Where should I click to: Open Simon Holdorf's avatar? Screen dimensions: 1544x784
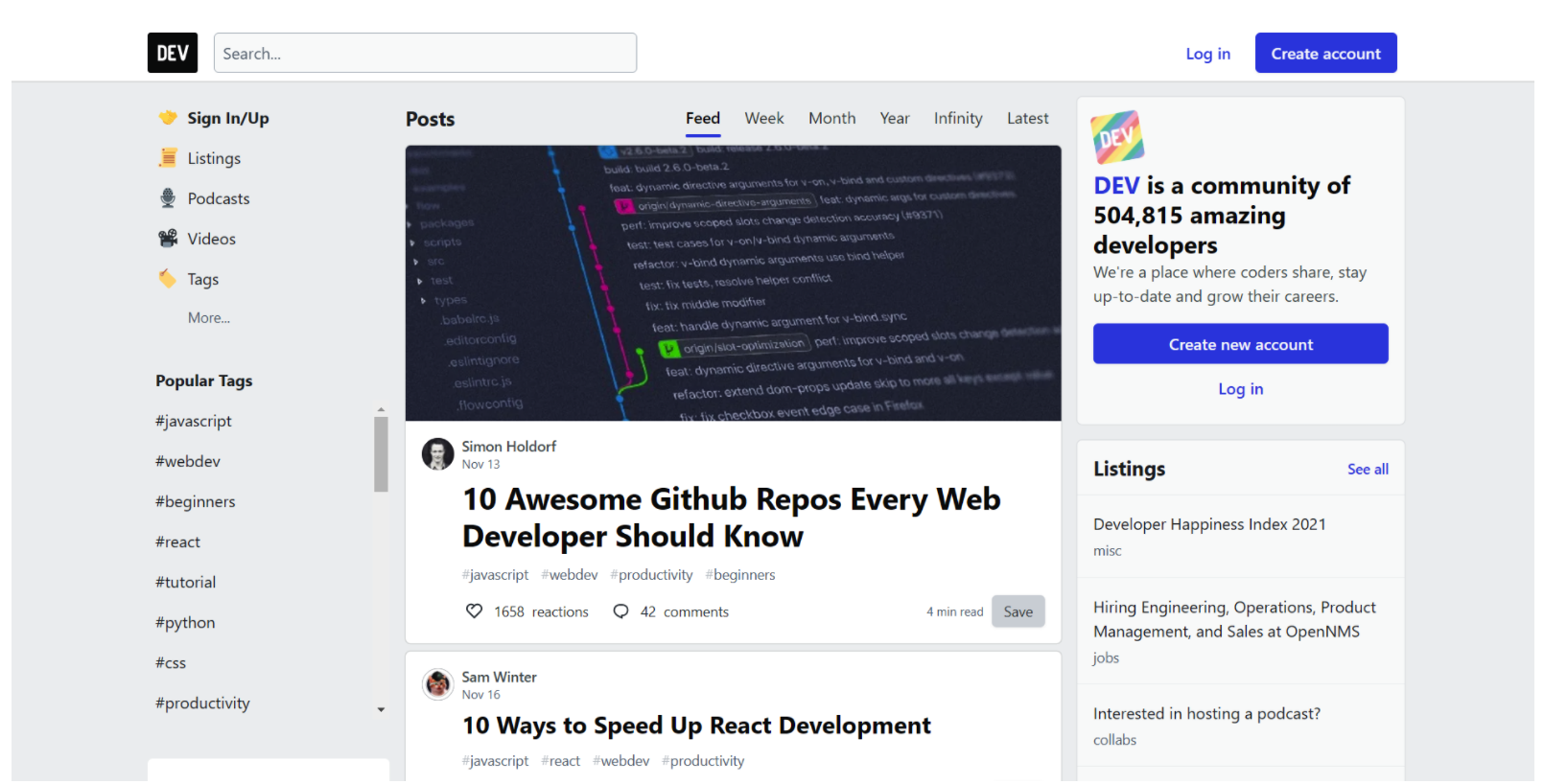point(438,454)
